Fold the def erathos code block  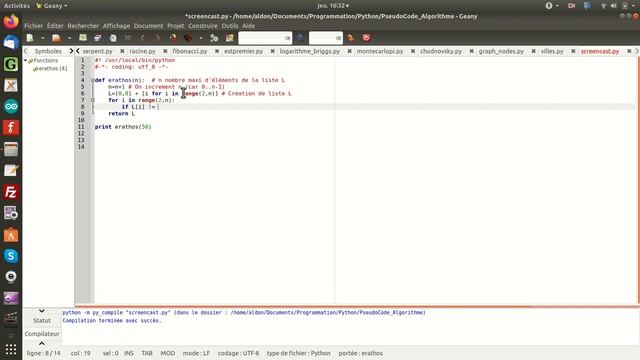93,80
